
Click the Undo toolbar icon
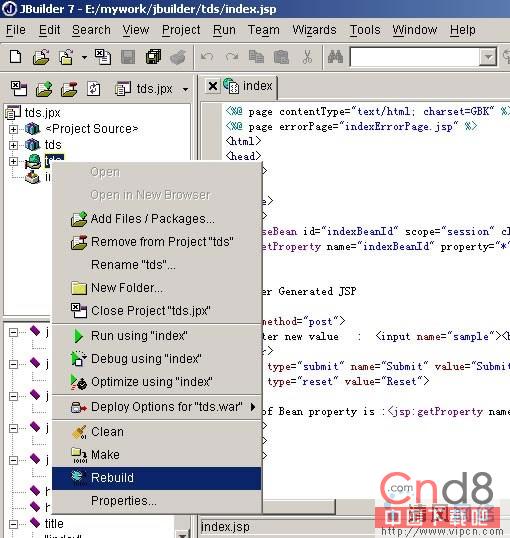(x=207, y=57)
